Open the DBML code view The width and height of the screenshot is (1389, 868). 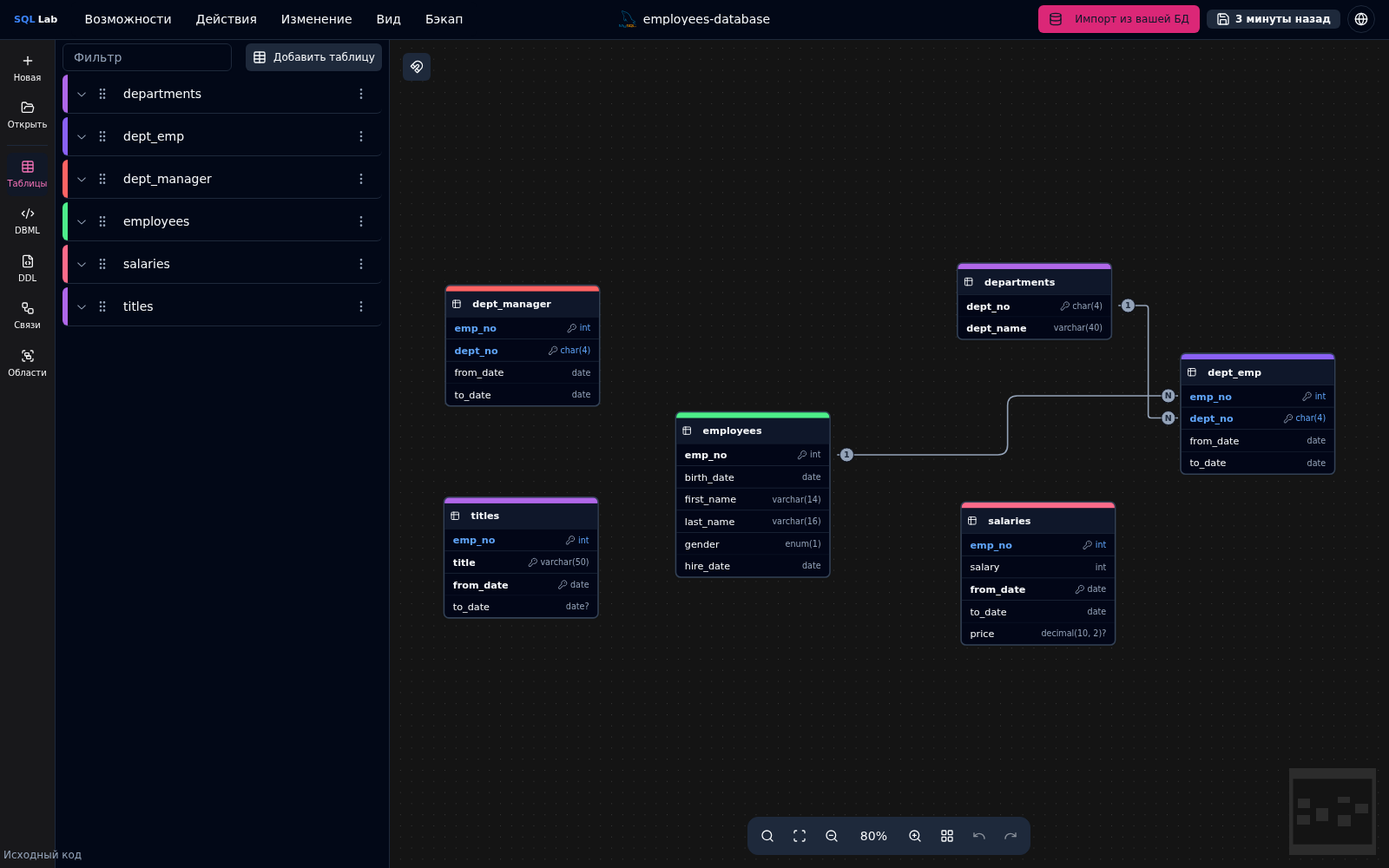(x=27, y=220)
